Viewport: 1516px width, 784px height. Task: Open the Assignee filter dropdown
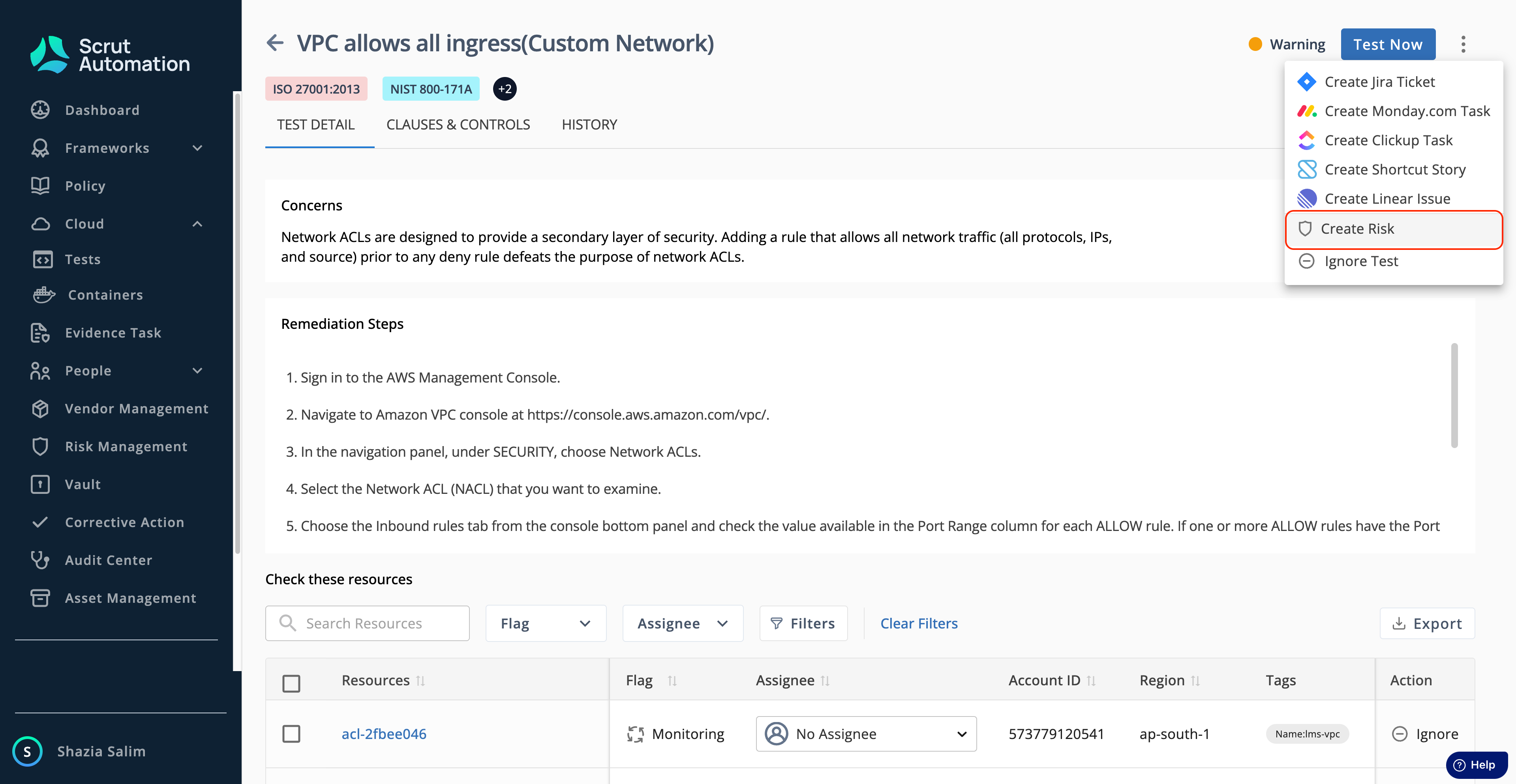pyautogui.click(x=683, y=623)
